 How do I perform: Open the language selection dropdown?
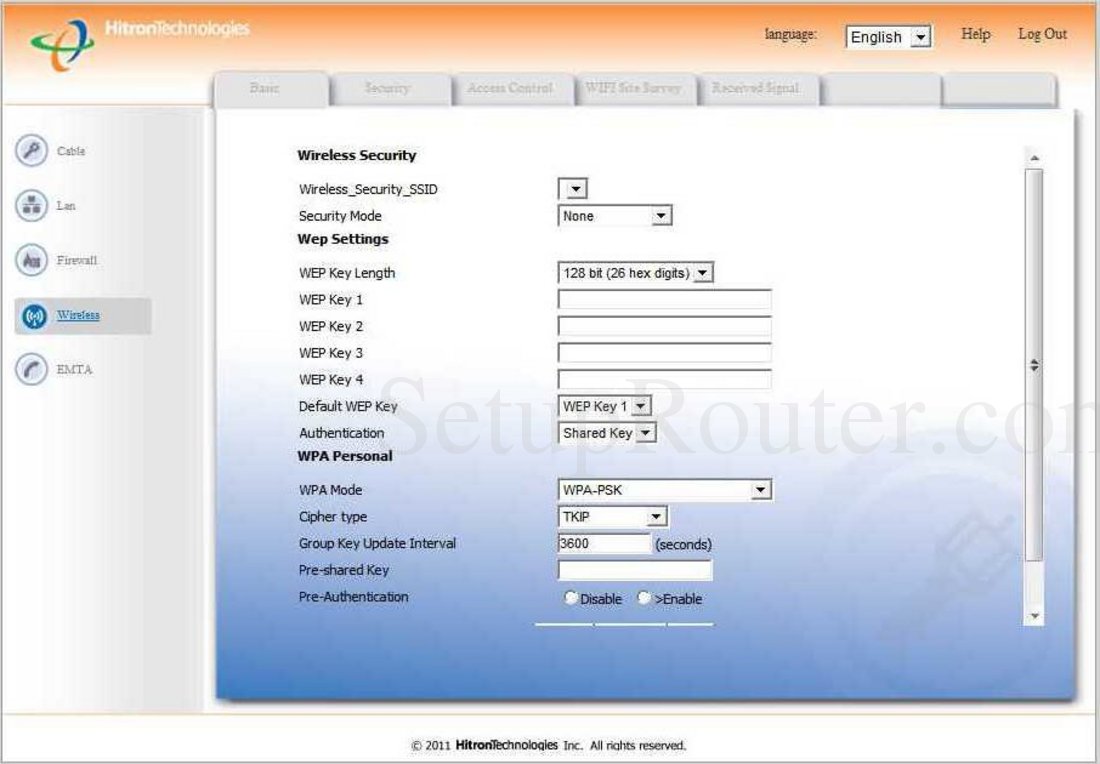tap(888, 37)
